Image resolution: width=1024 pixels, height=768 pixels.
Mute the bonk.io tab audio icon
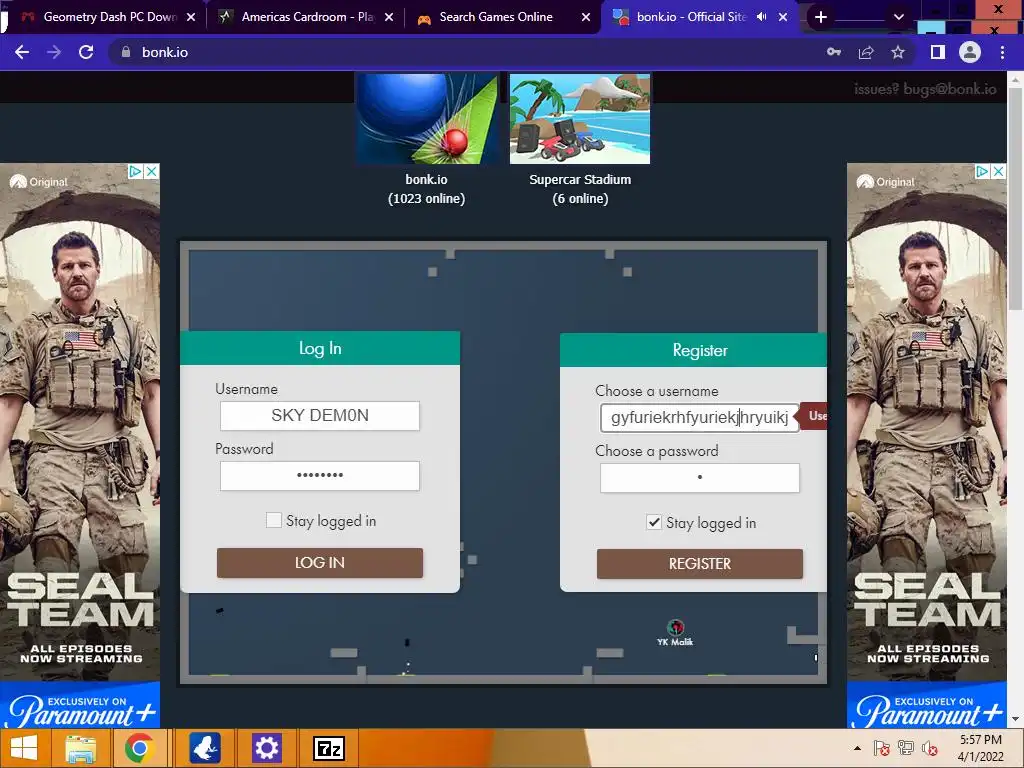[x=761, y=17]
